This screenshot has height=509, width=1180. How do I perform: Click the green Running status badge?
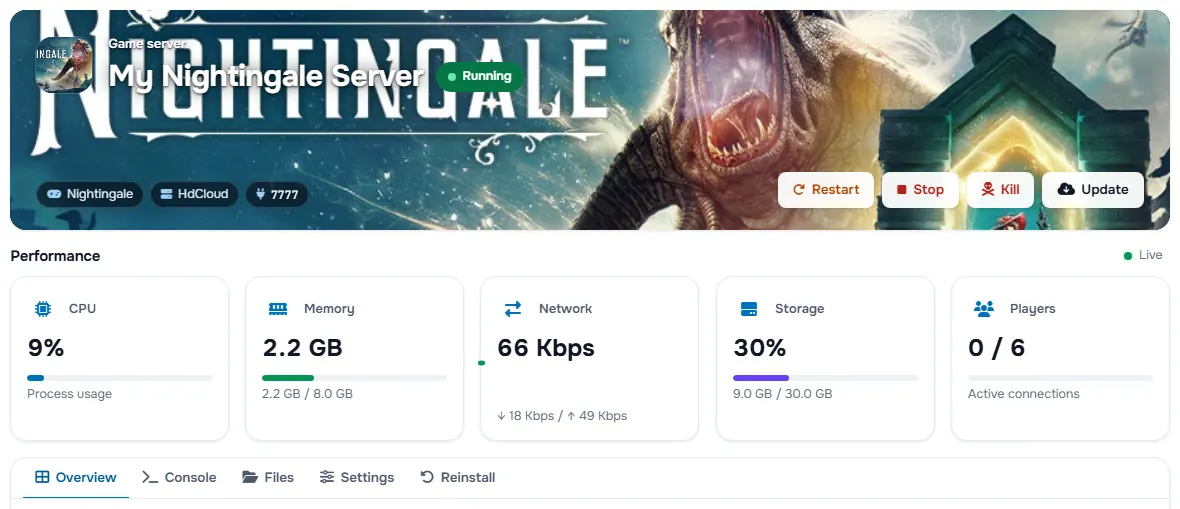point(479,76)
